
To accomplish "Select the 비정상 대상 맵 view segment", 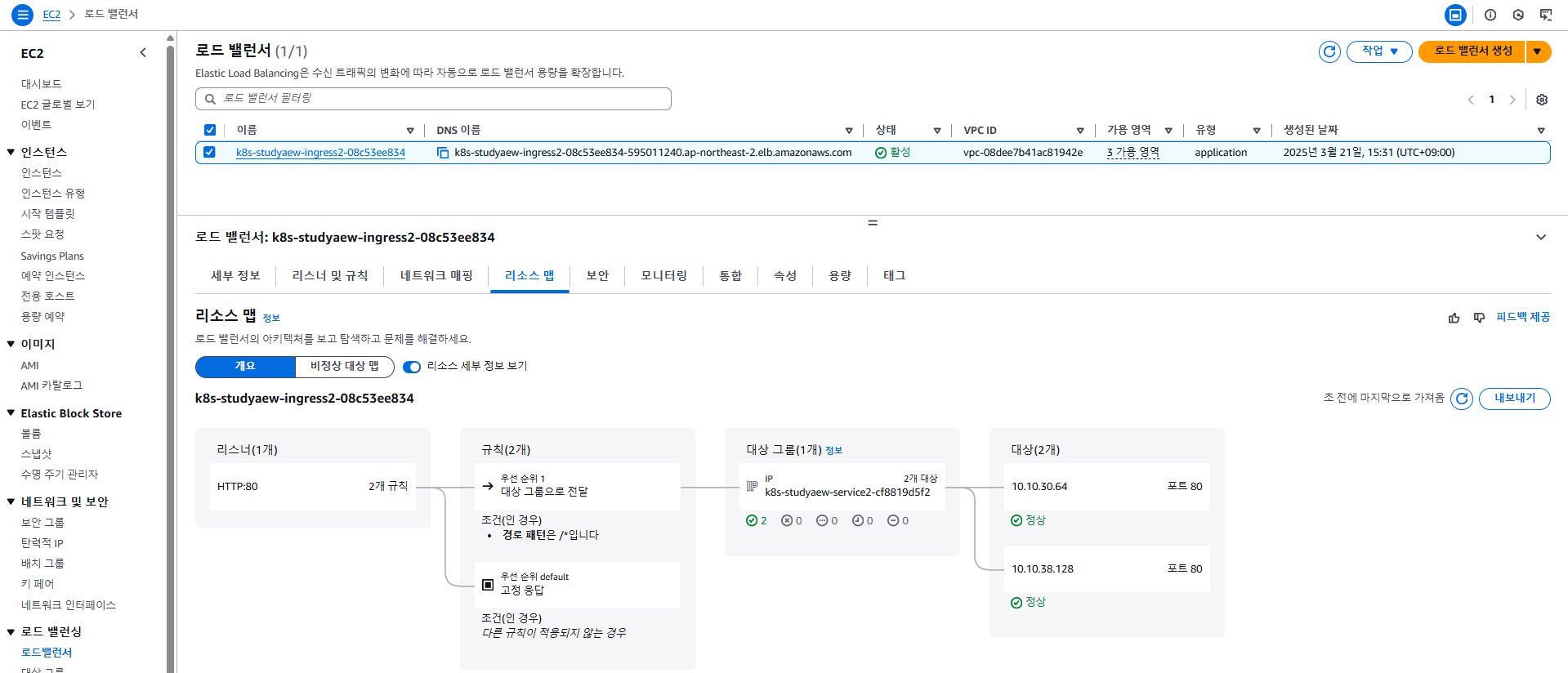I will point(344,367).
